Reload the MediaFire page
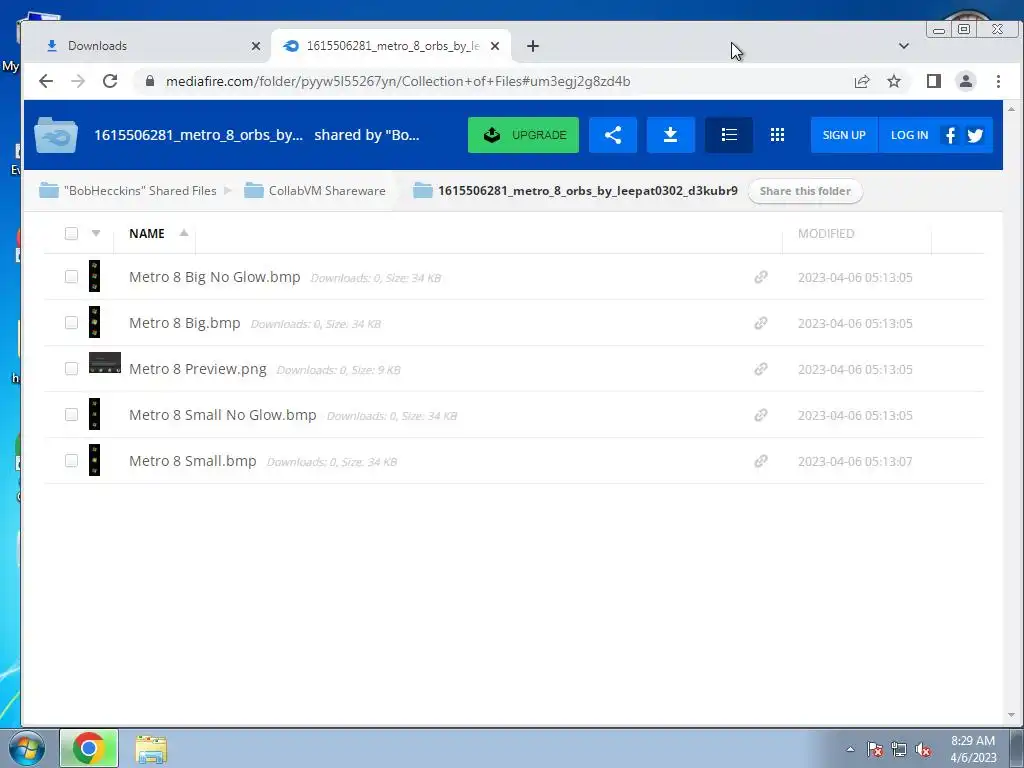The image size is (1024, 768). 110,81
